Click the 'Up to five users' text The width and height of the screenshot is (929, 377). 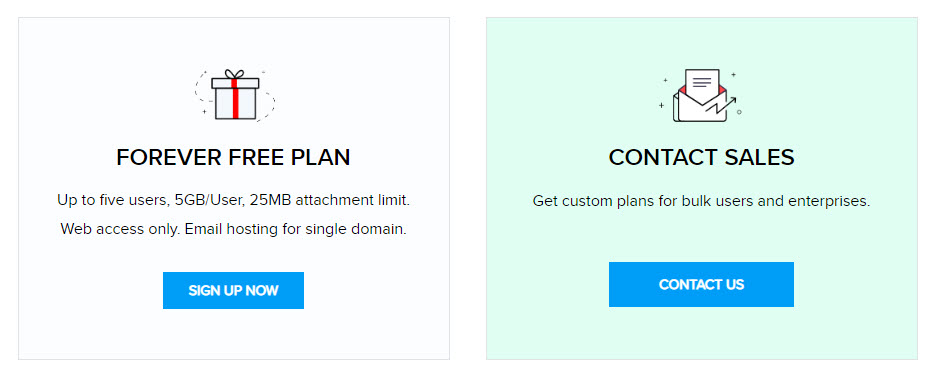click(x=114, y=200)
